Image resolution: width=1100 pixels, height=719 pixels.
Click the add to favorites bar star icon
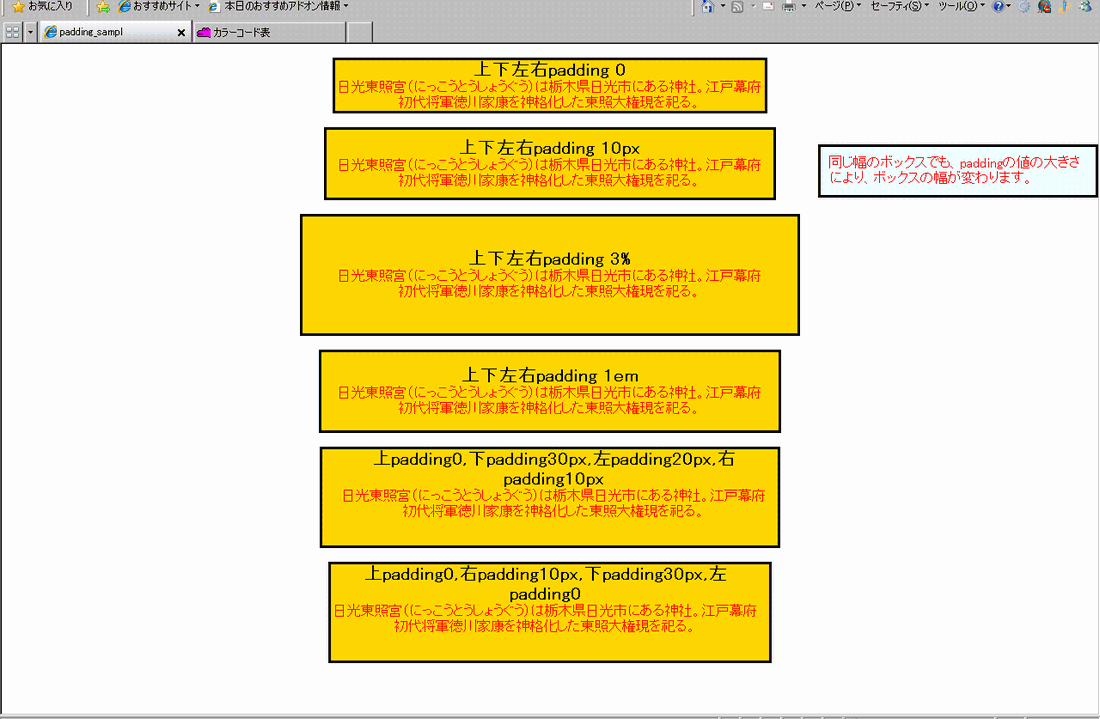[103, 6]
